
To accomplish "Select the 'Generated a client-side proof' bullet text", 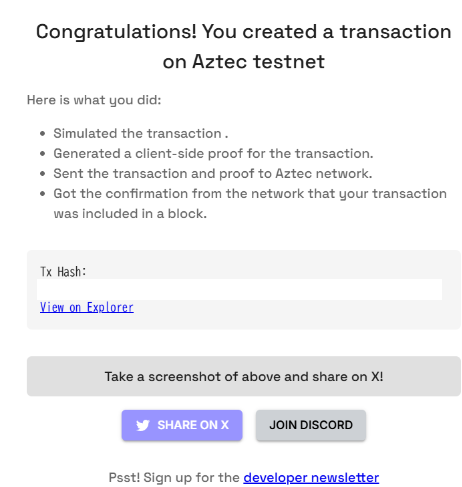I will tap(213, 154).
